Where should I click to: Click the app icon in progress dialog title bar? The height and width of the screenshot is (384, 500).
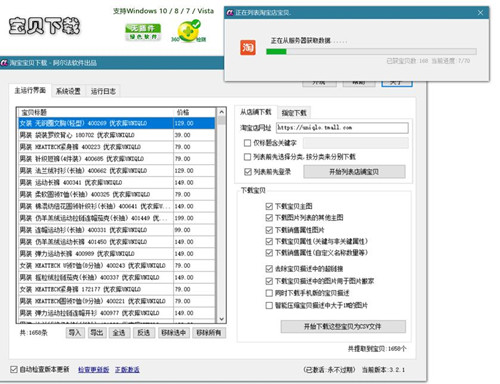(x=230, y=13)
